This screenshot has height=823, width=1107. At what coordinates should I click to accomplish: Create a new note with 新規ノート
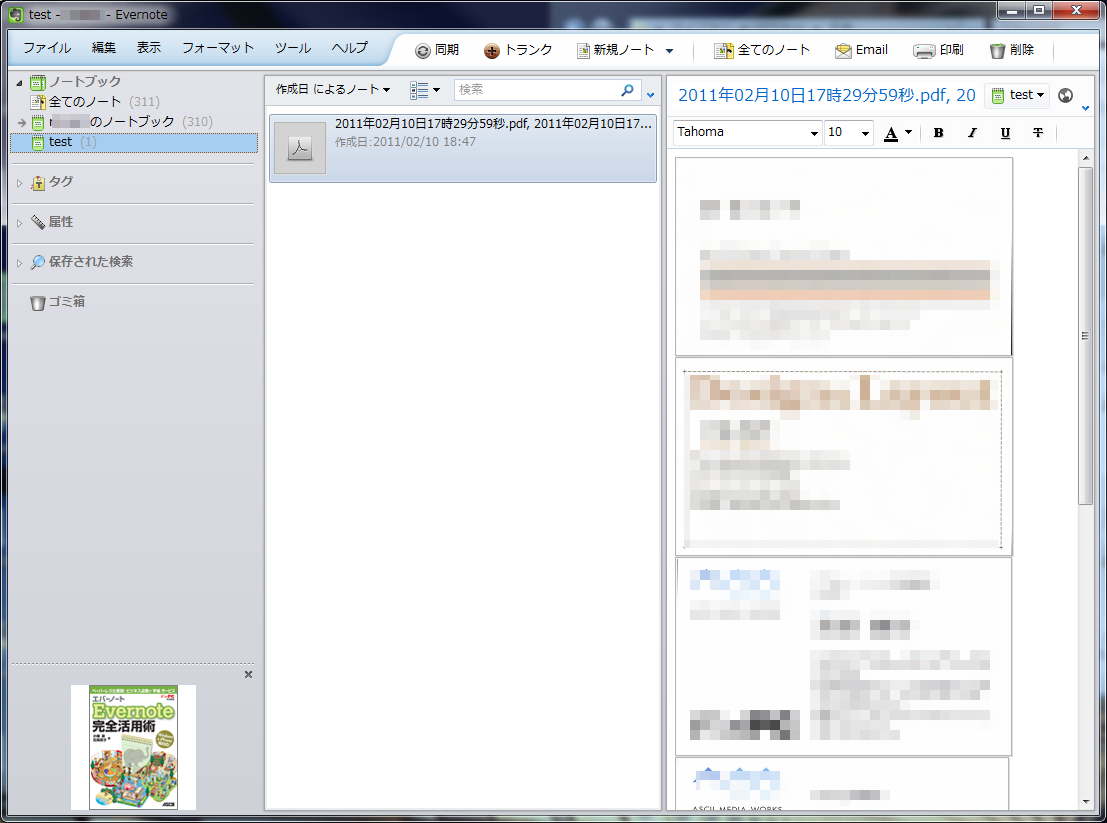(616, 50)
